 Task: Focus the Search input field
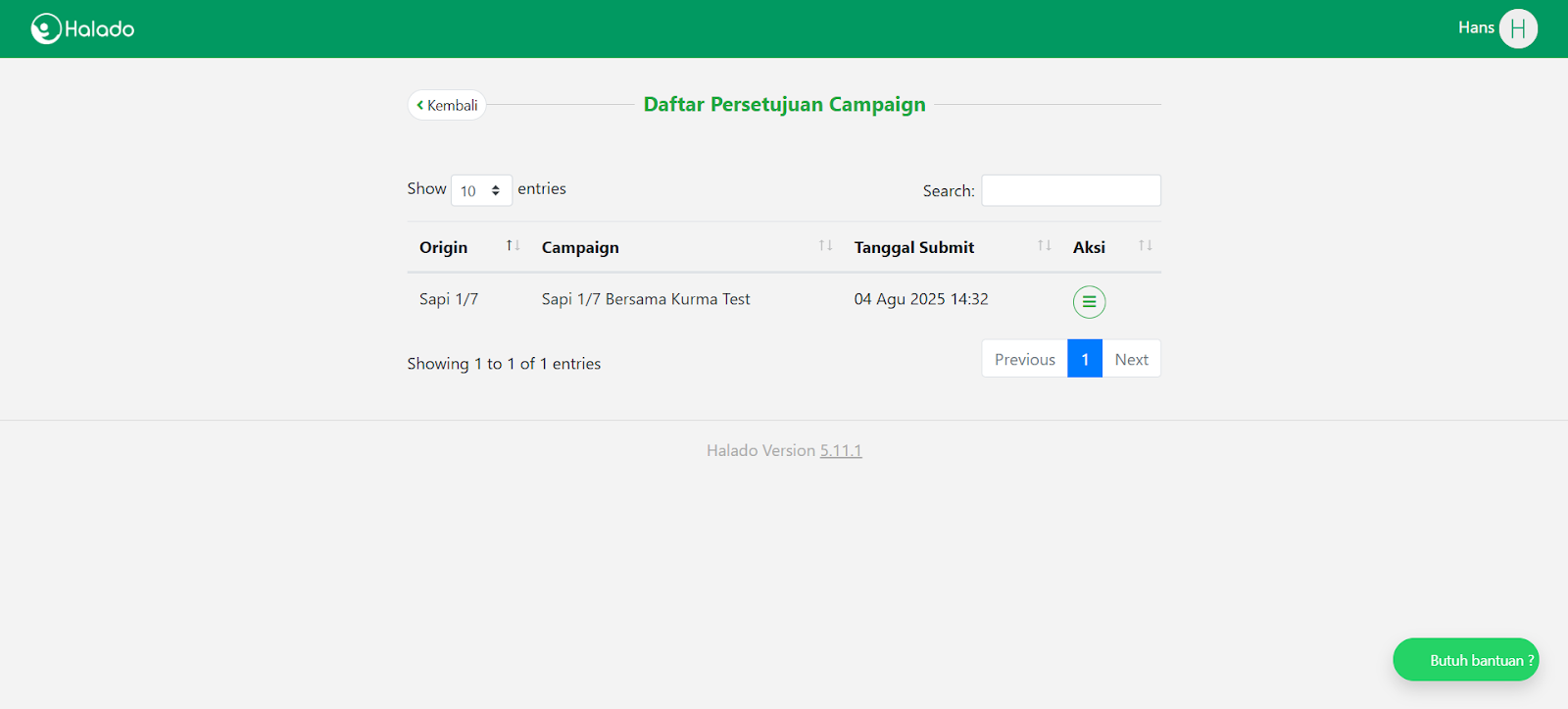(1070, 190)
